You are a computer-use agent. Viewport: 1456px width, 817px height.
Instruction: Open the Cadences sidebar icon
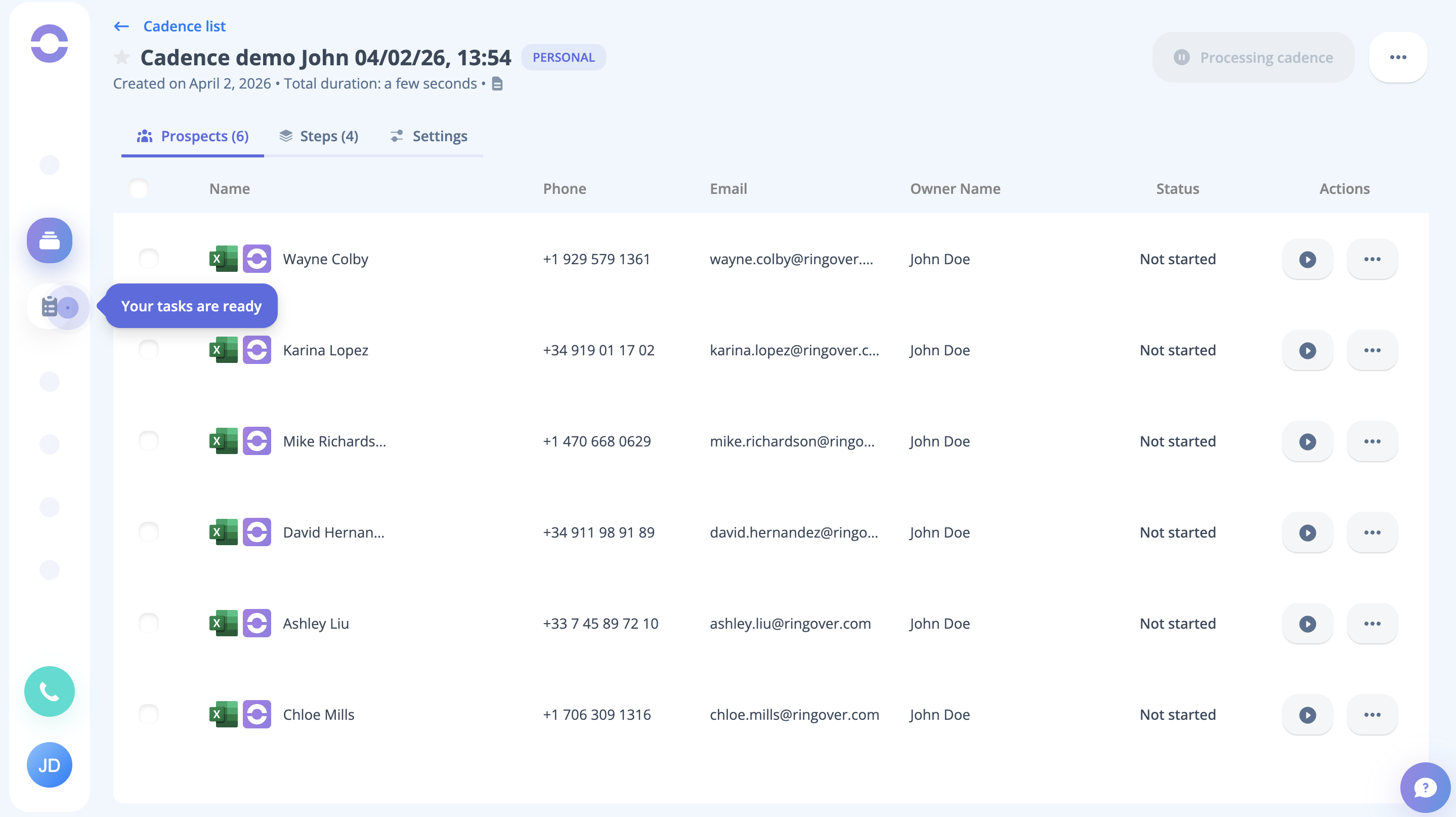(49, 240)
